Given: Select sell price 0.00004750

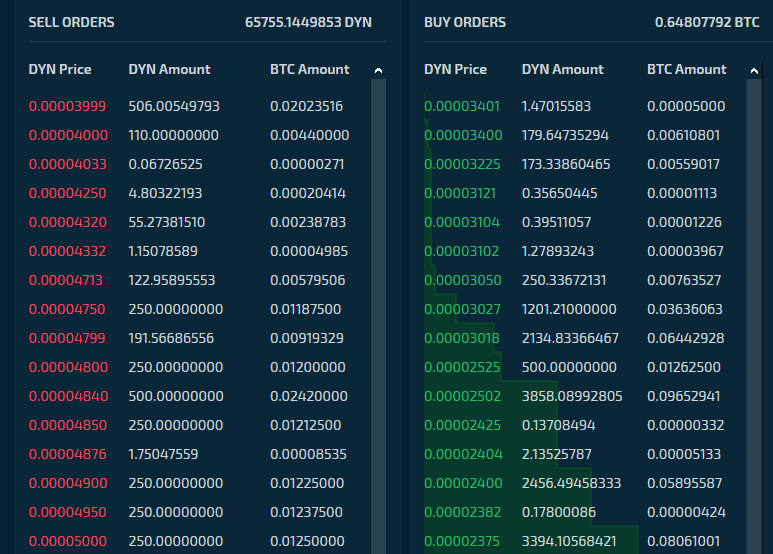Looking at the screenshot, I should coord(67,309).
